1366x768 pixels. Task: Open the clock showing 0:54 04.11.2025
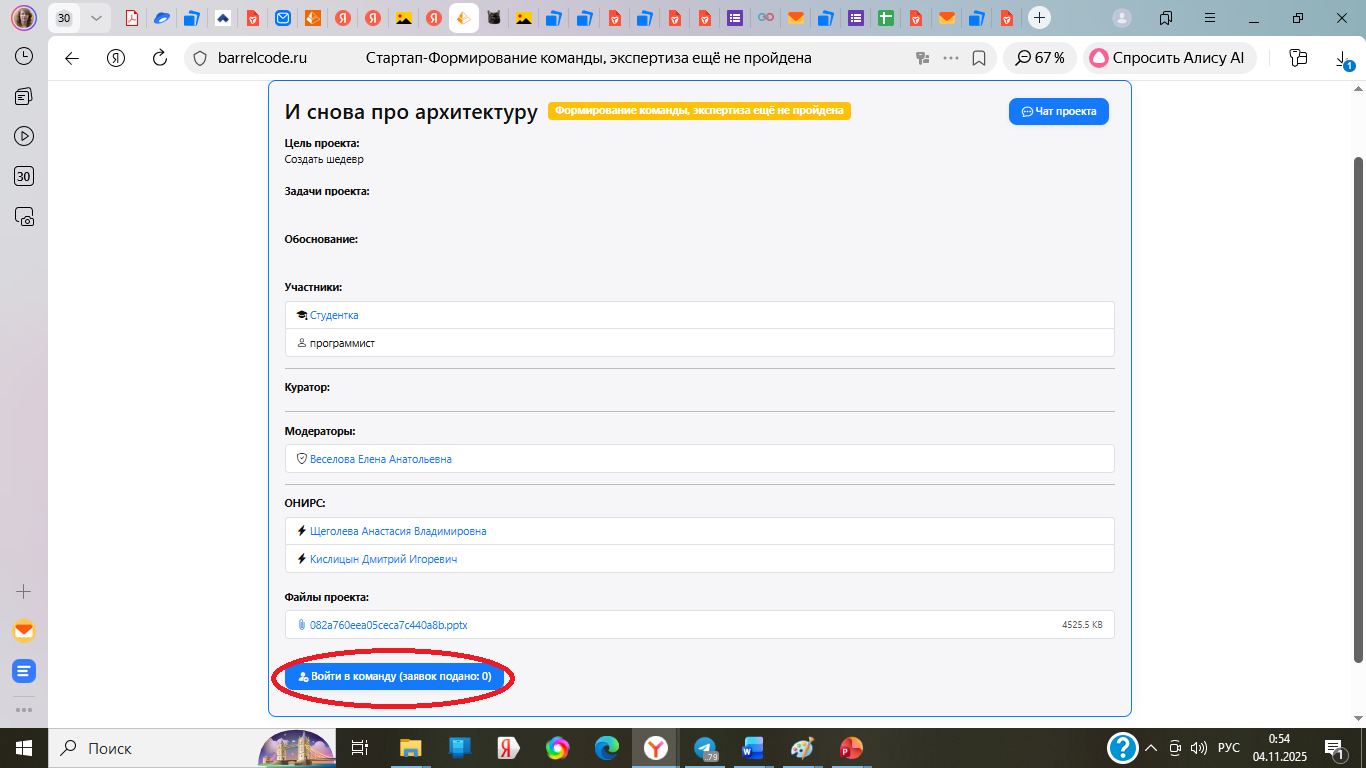pos(1279,748)
